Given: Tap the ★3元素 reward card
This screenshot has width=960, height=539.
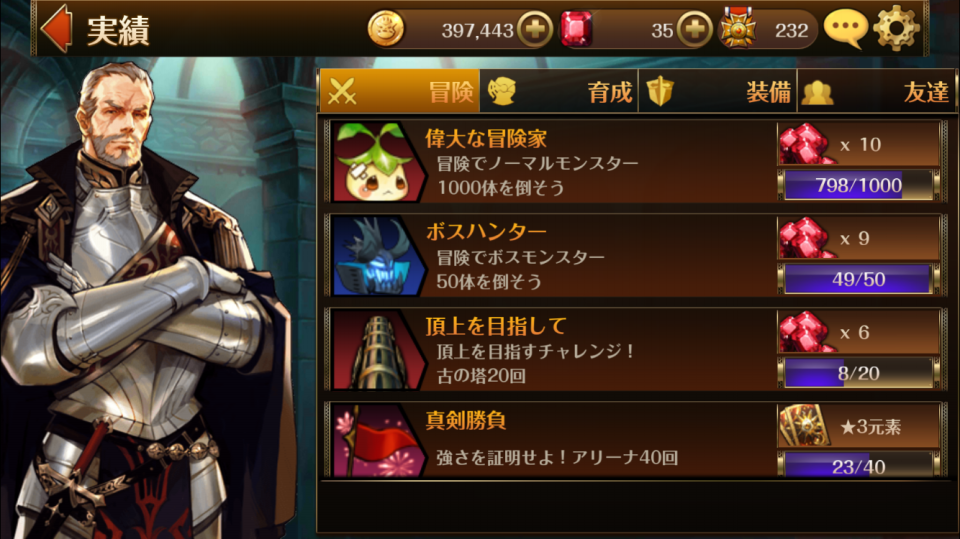Looking at the screenshot, I should 858,426.
